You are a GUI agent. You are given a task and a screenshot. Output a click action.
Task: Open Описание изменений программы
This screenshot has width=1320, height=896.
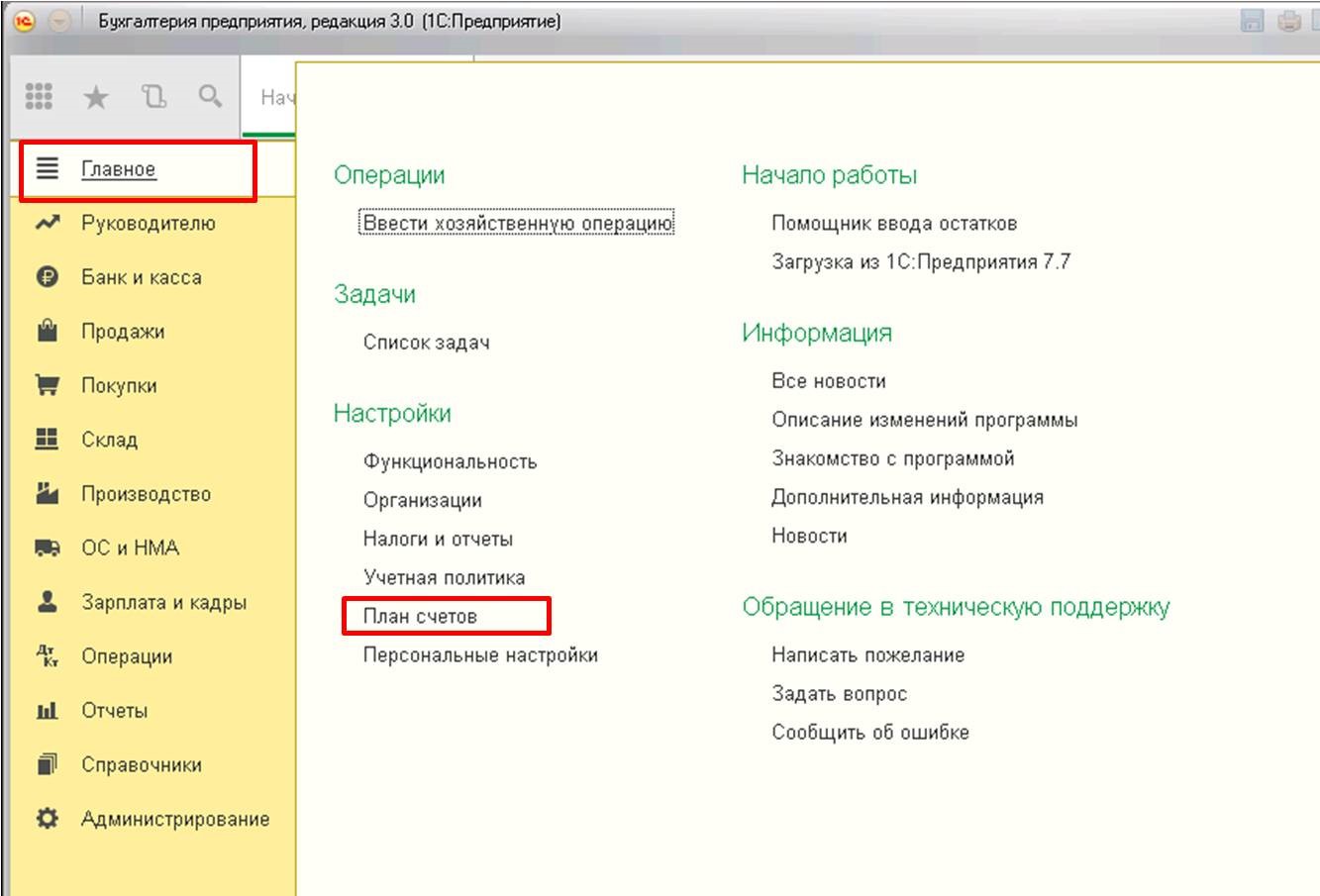(x=925, y=420)
